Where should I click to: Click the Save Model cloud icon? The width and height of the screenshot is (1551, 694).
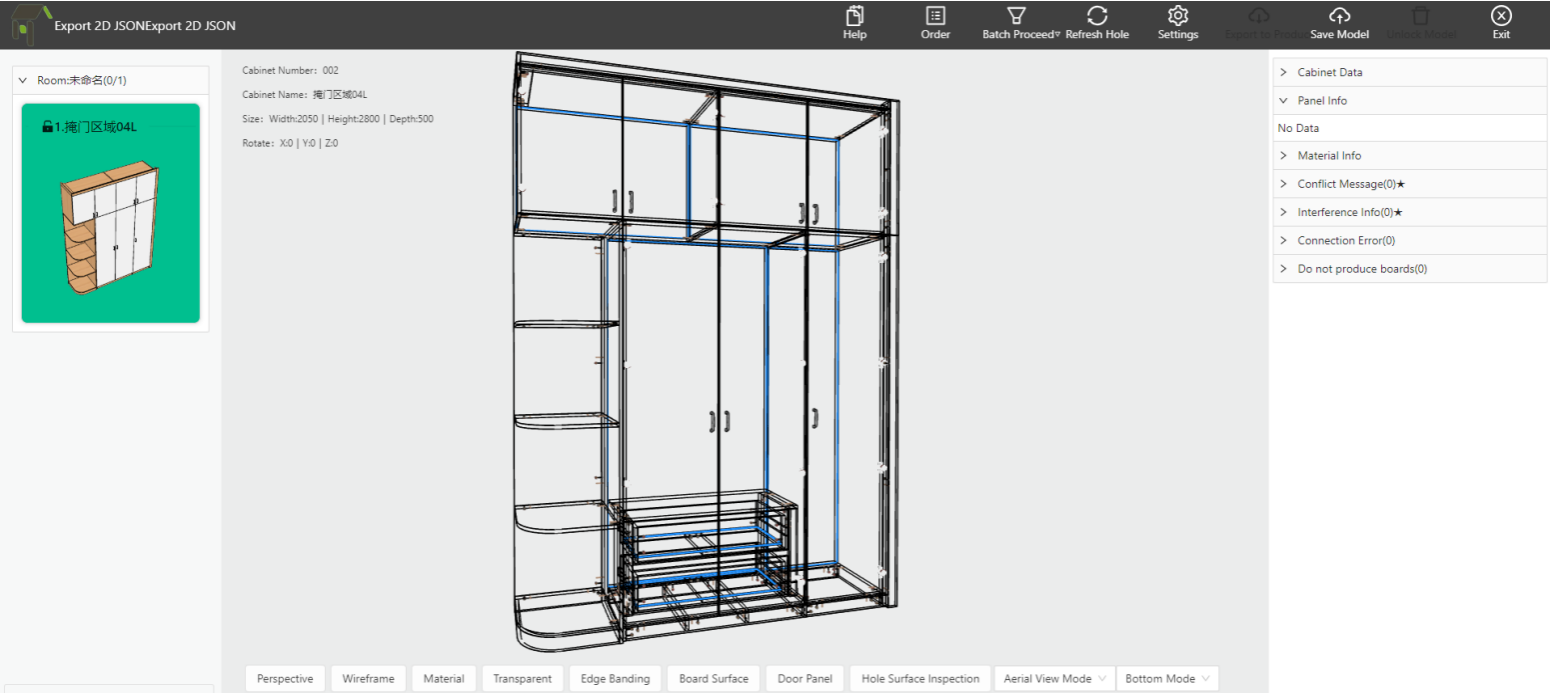click(x=1339, y=17)
